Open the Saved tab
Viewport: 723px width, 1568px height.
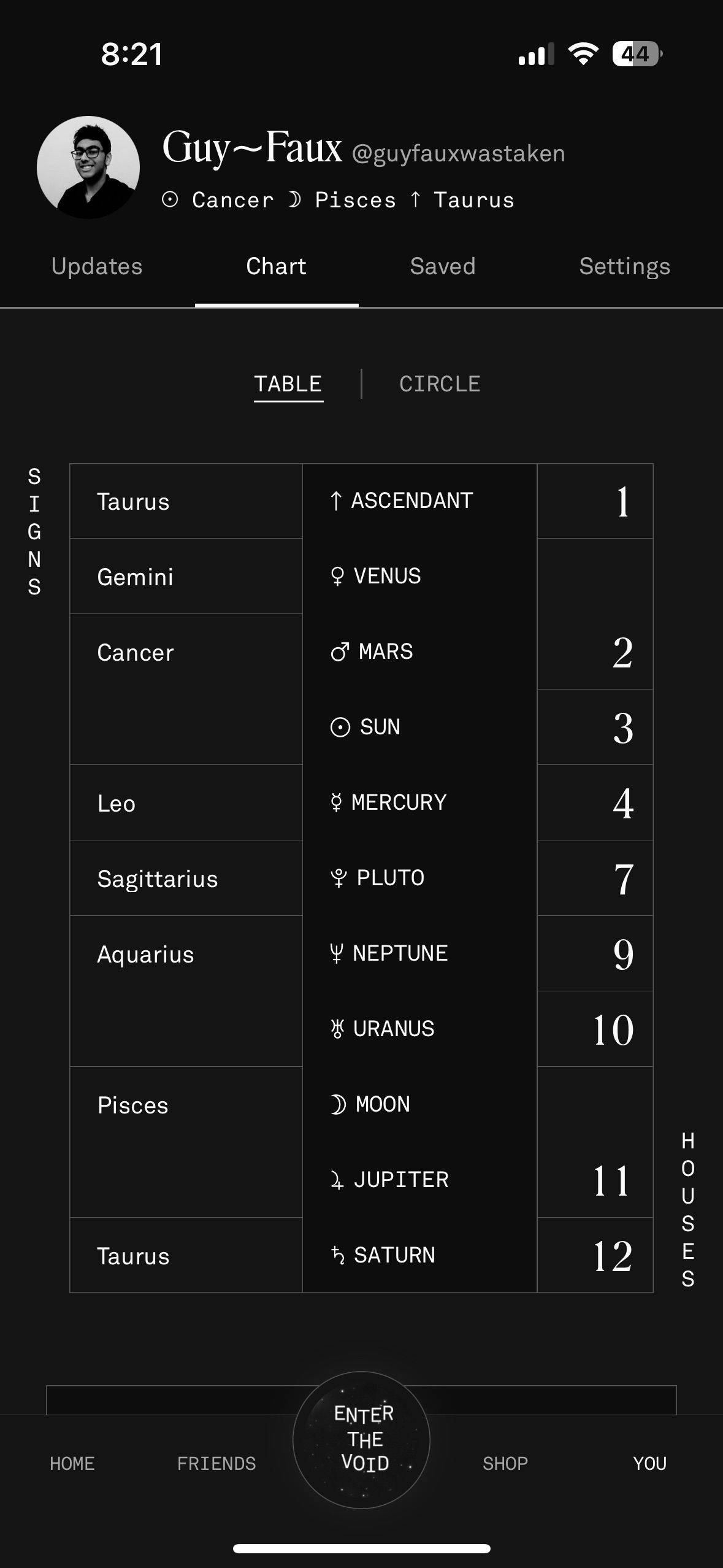(443, 266)
